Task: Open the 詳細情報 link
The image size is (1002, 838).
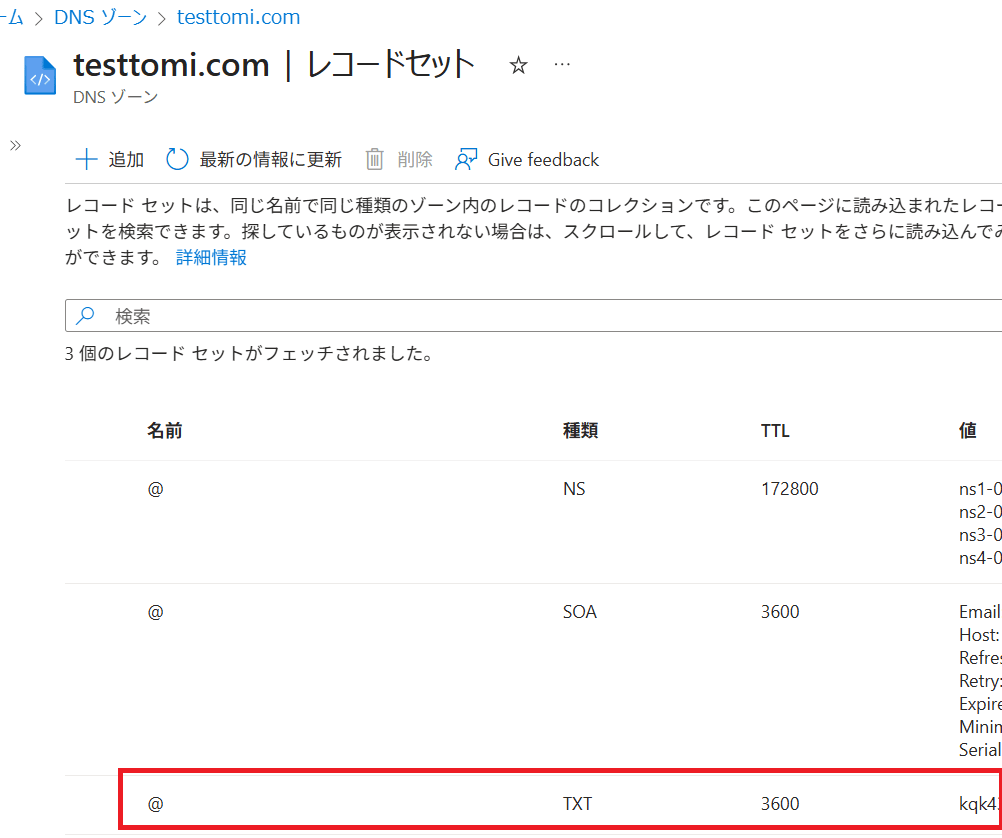Action: 211,258
